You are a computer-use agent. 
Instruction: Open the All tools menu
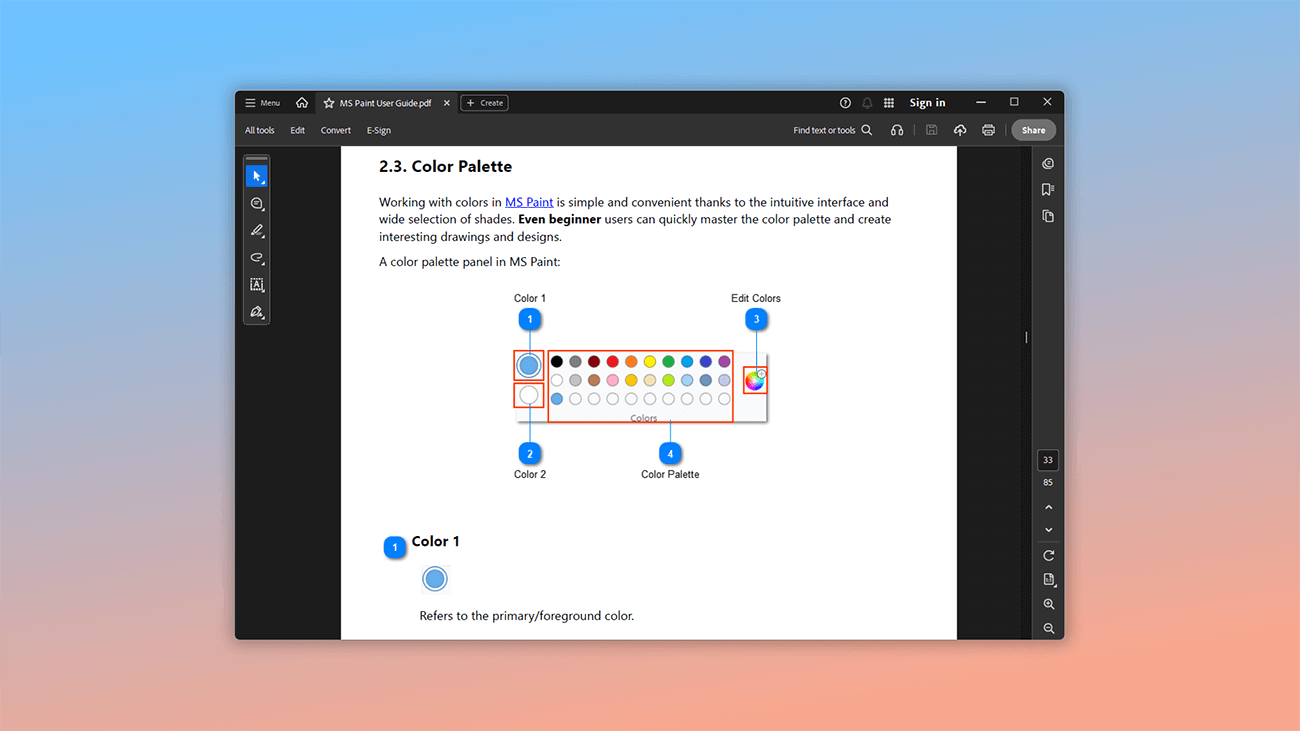coord(259,129)
